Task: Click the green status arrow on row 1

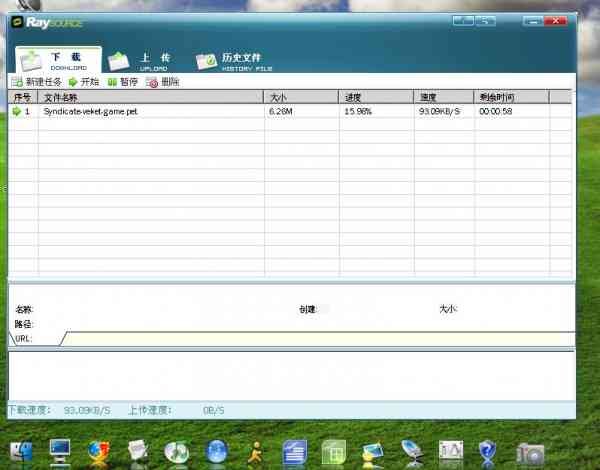Action: [x=17, y=111]
